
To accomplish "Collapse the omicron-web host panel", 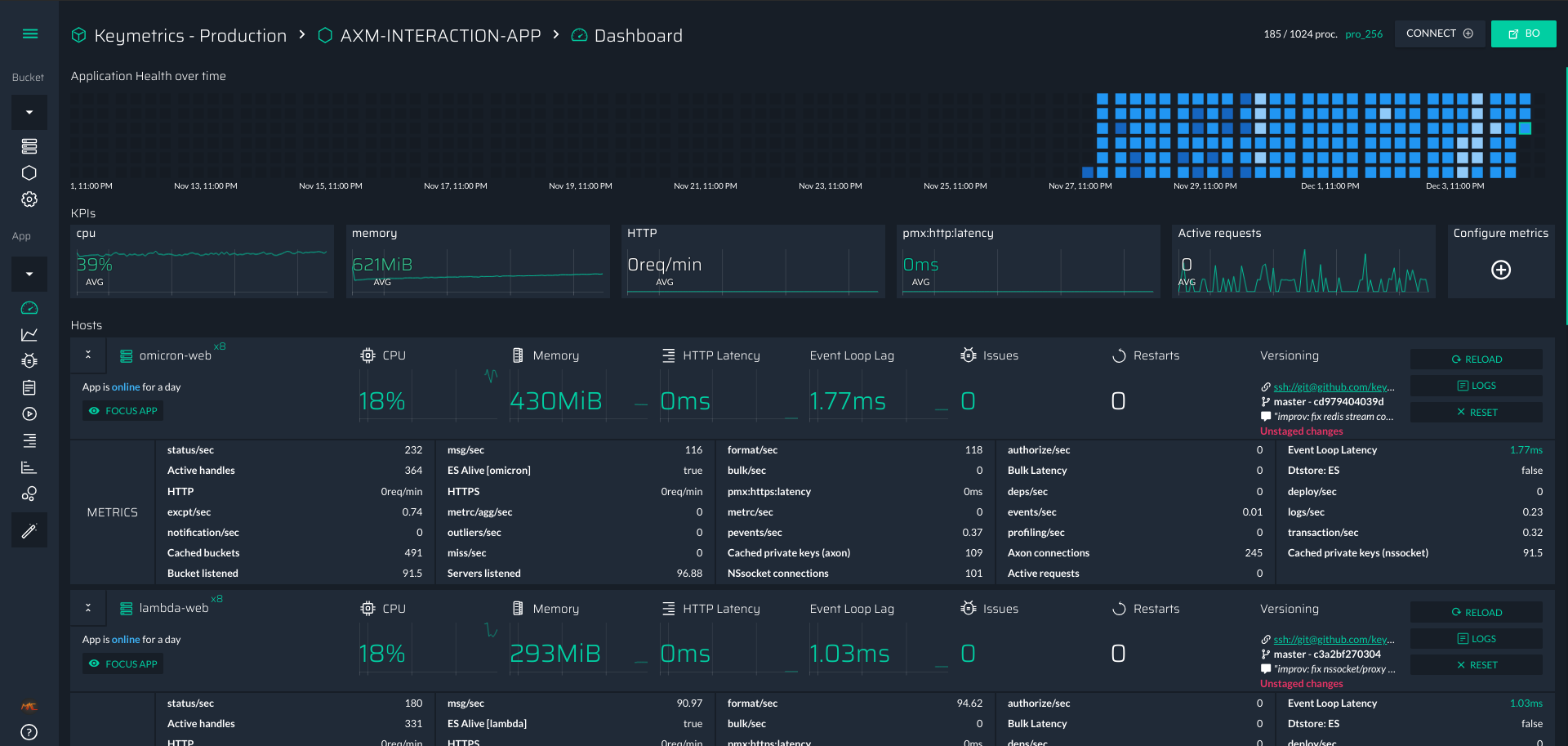I will point(88,355).
